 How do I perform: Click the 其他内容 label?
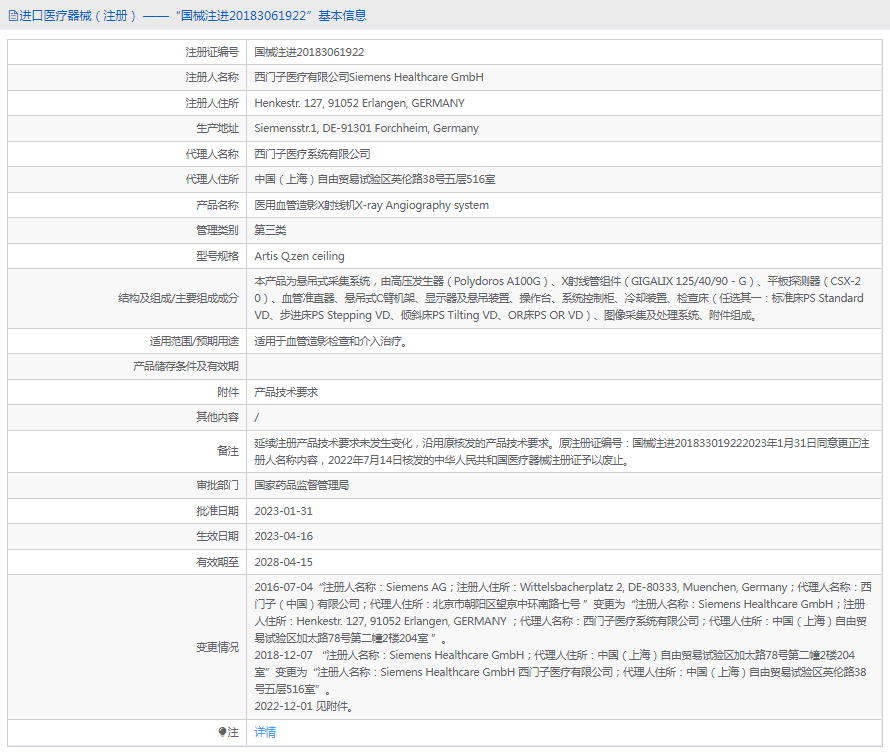[217, 417]
